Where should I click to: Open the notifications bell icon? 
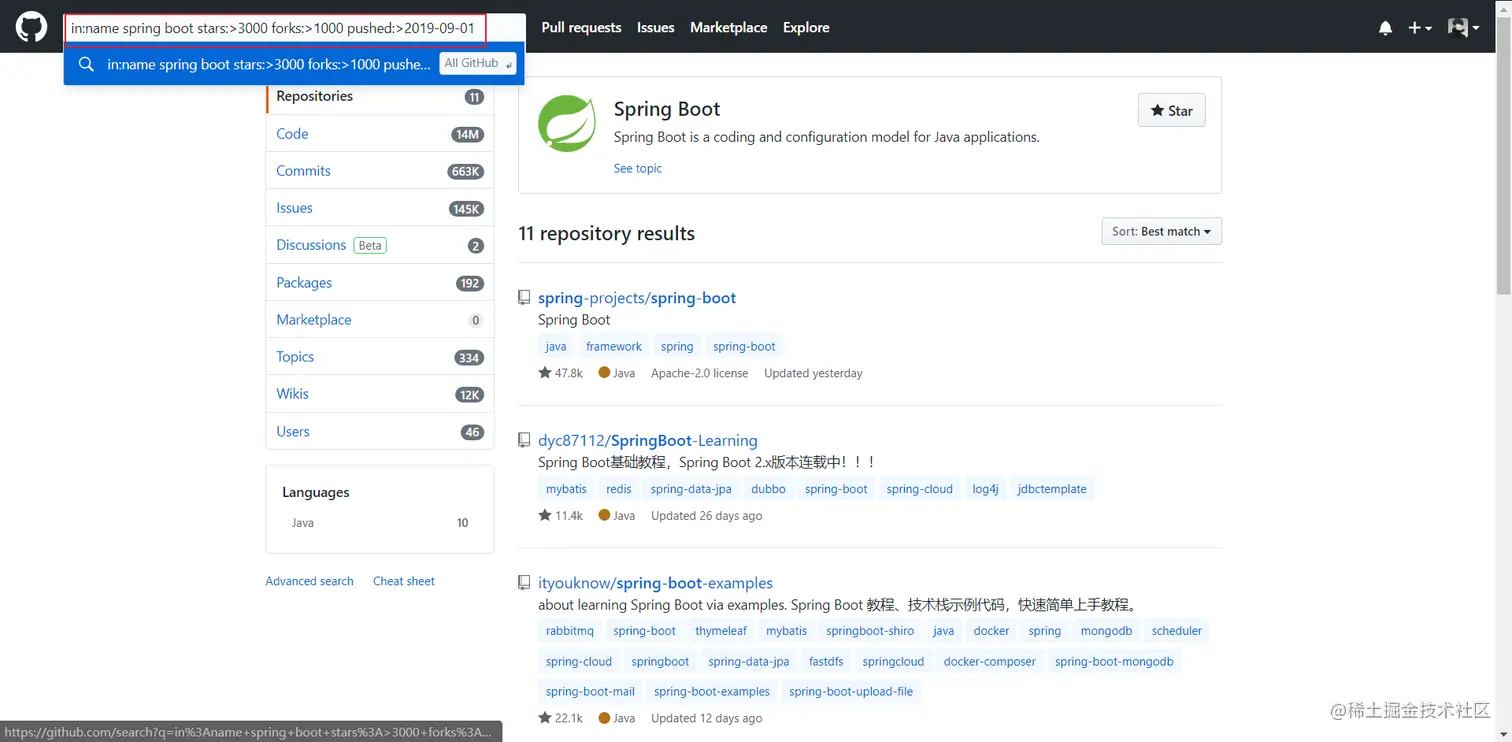click(x=1385, y=28)
